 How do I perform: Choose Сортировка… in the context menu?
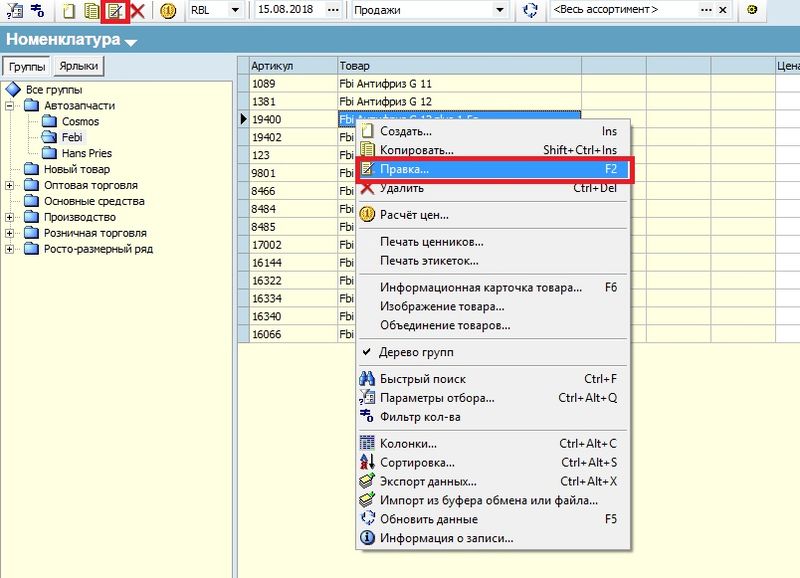point(493,463)
